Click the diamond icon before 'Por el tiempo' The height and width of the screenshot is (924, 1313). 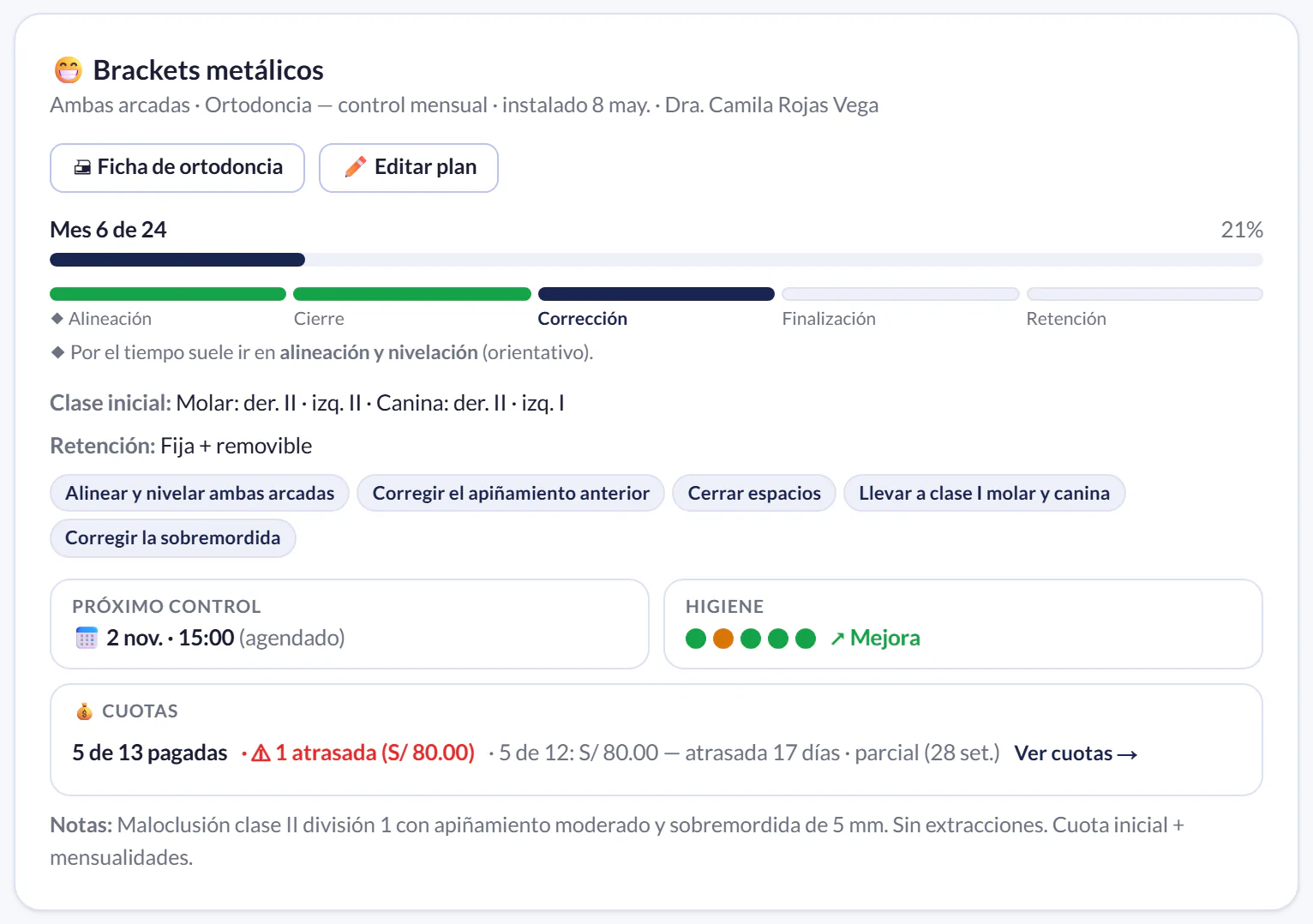tap(57, 352)
